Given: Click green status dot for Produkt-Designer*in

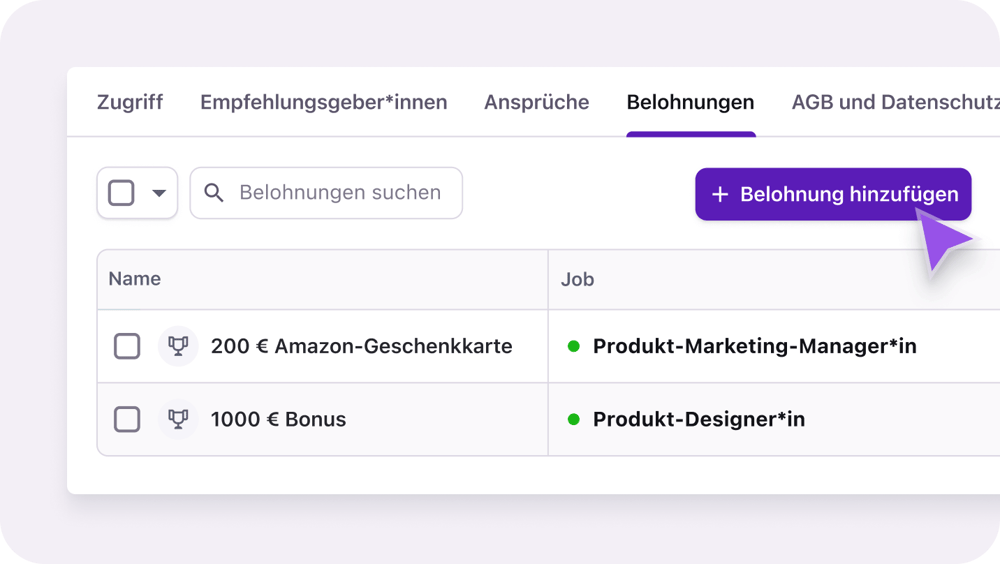Looking at the screenshot, I should click(x=574, y=419).
